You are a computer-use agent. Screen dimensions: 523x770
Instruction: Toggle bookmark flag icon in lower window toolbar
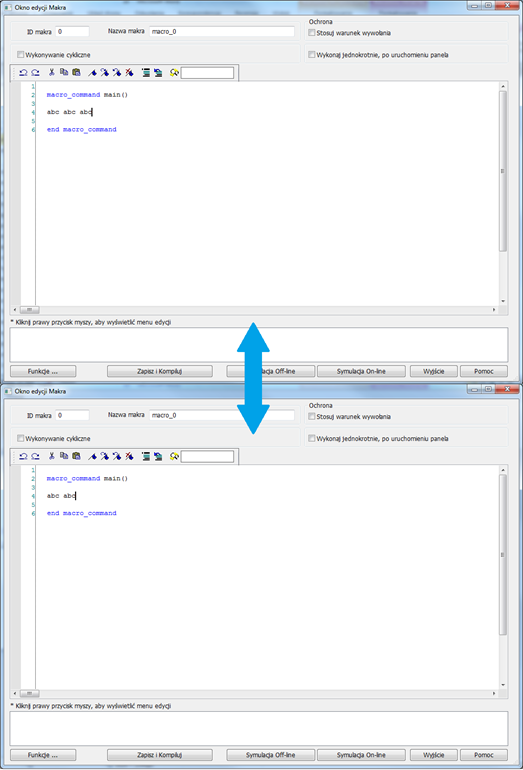tap(92, 456)
